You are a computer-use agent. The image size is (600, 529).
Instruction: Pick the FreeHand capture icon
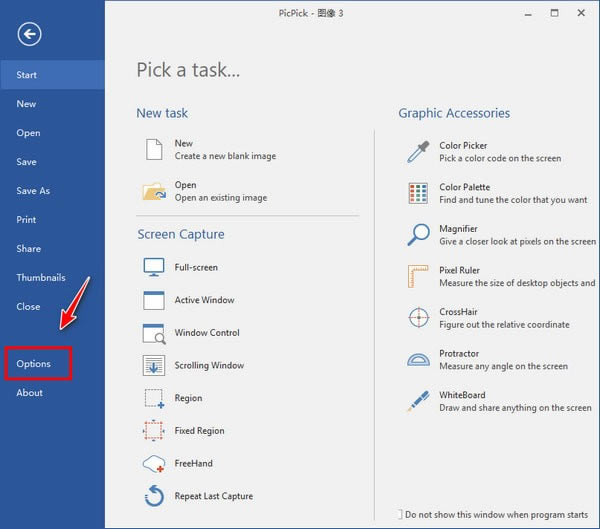[x=154, y=463]
